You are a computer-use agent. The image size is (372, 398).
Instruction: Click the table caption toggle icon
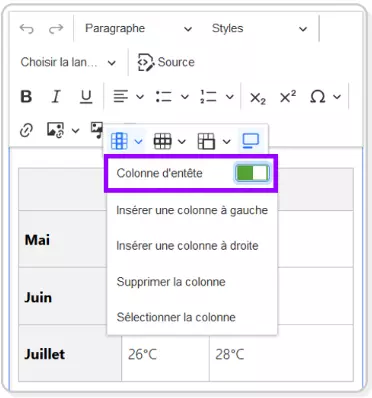click(x=250, y=141)
